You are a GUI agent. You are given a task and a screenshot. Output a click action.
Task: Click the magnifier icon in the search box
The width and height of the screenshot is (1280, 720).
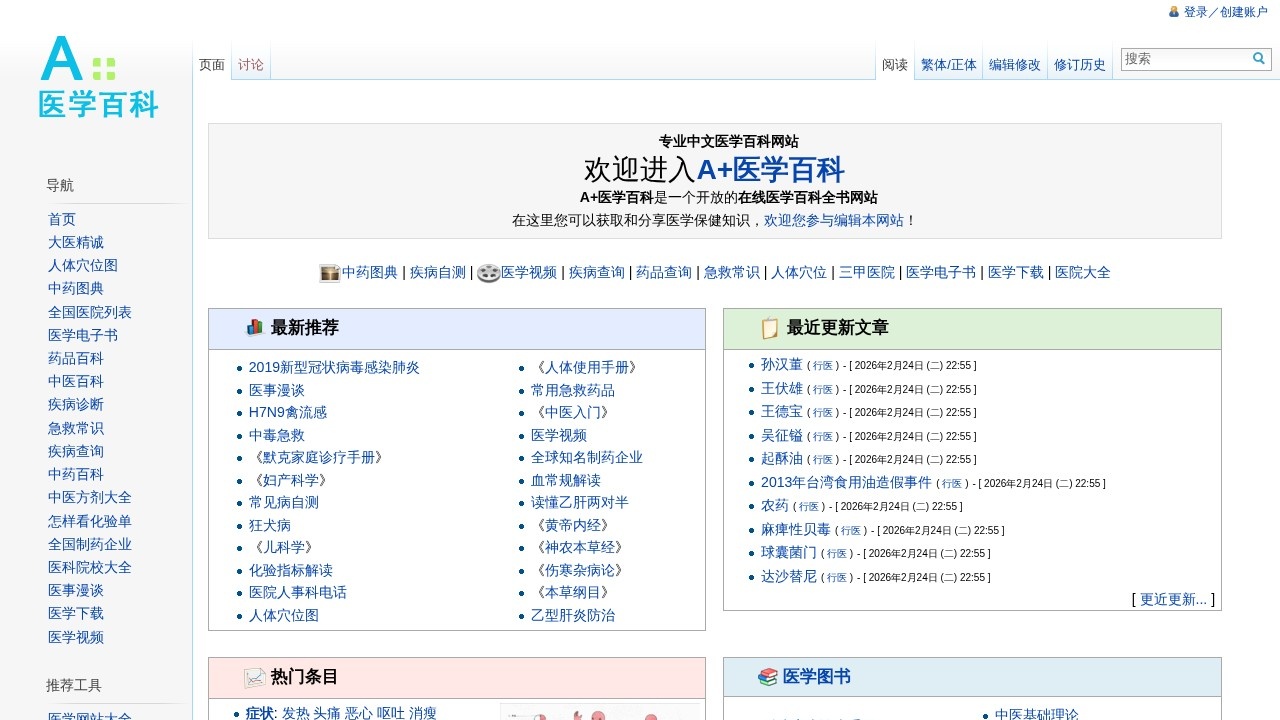1258,59
